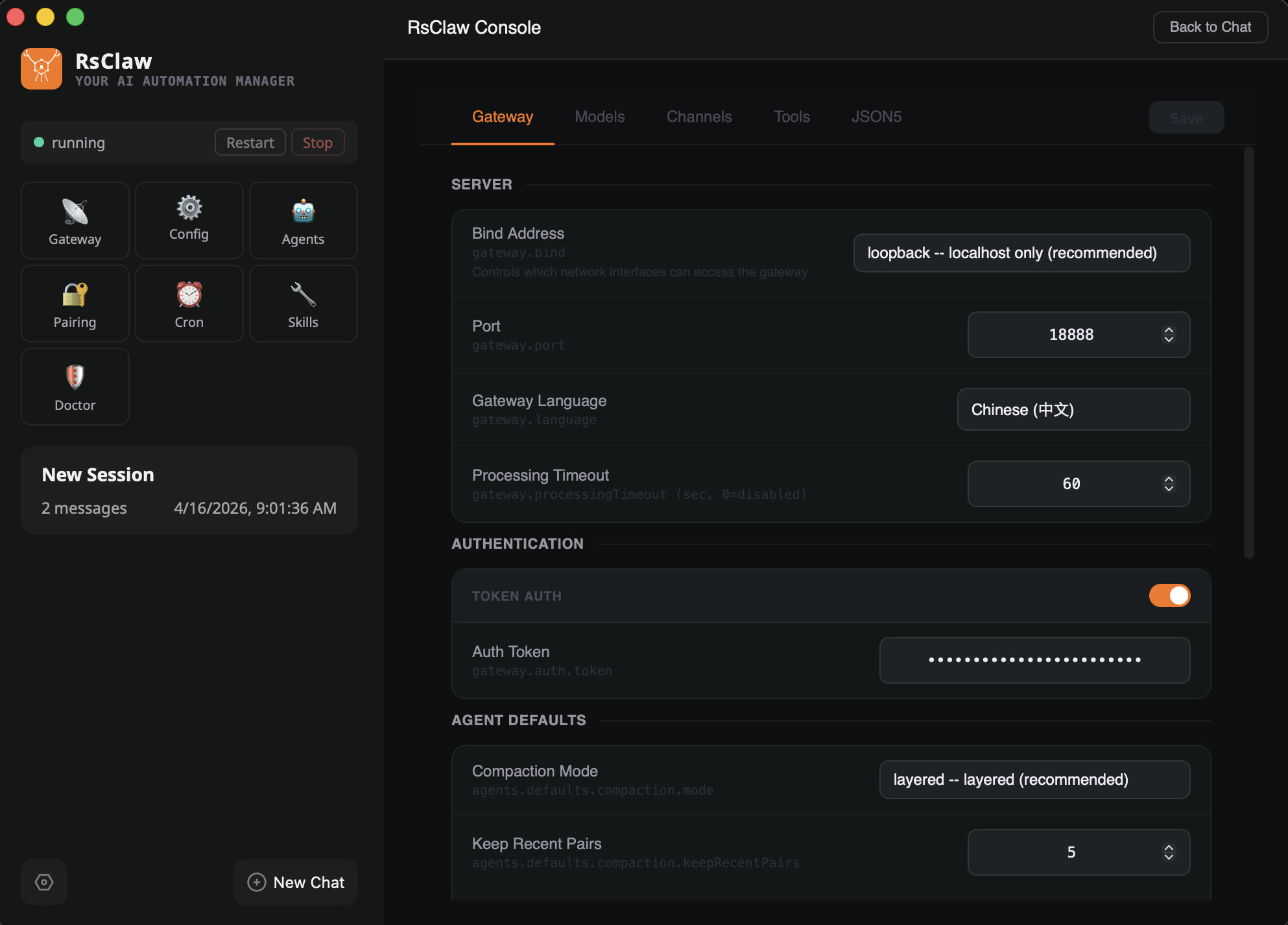The width and height of the screenshot is (1288, 925).
Task: Open the Gateway panel icon in sidebar
Action: (x=75, y=221)
